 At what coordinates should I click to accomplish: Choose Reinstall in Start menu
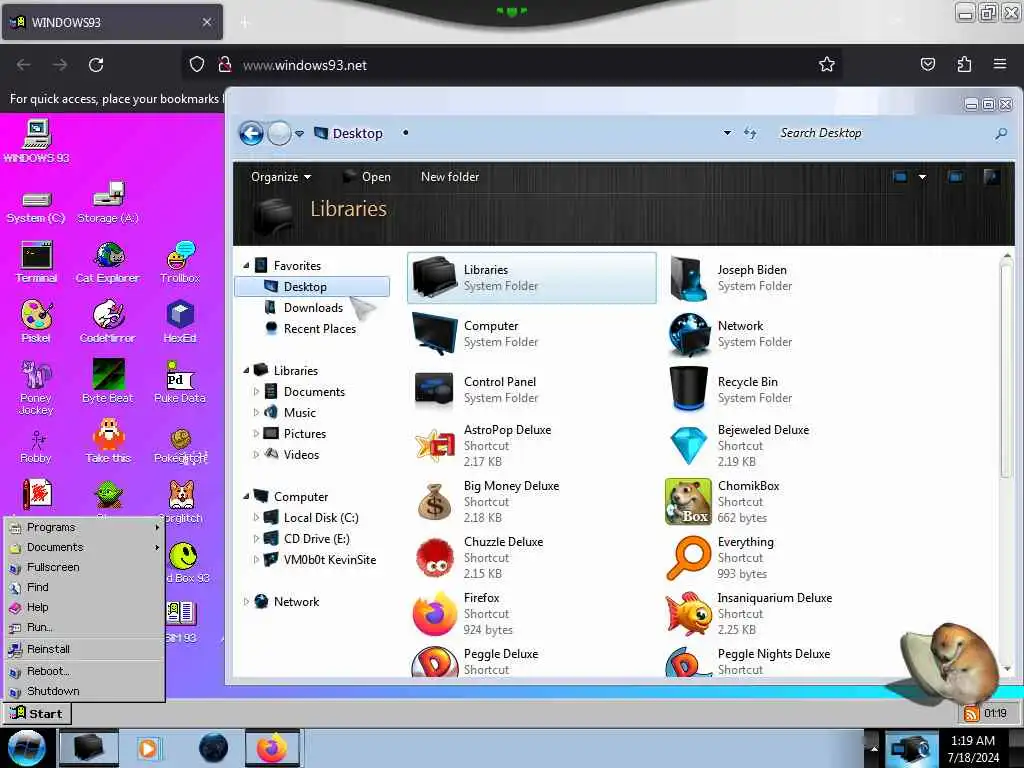point(84,649)
